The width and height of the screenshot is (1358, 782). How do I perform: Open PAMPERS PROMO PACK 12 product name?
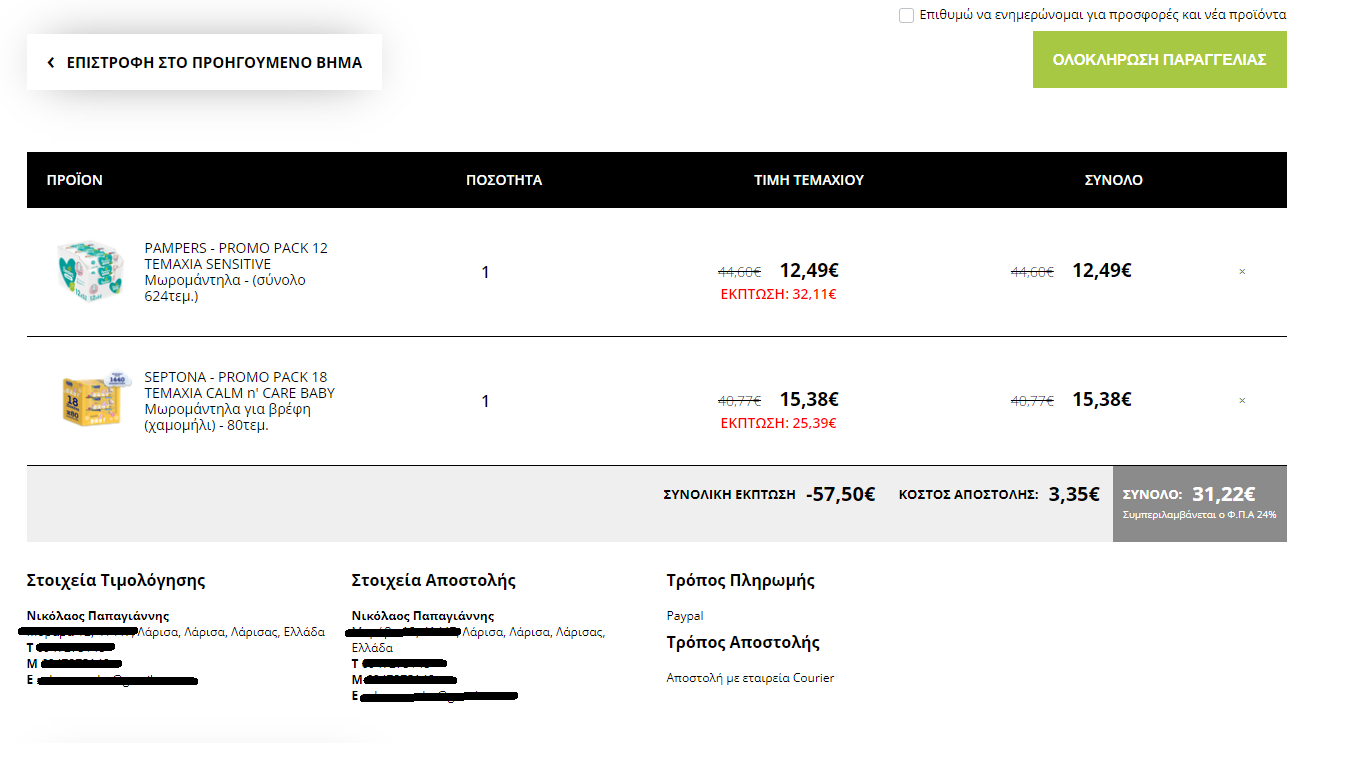(x=237, y=272)
